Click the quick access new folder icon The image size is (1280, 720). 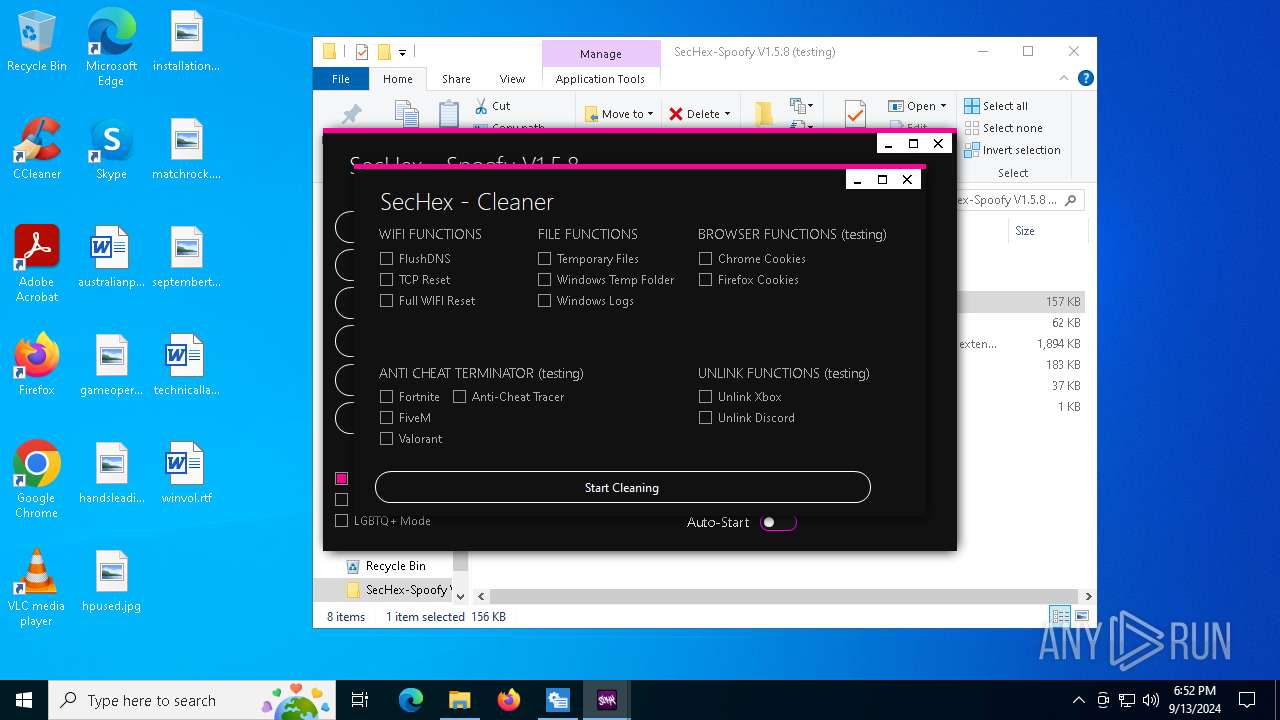click(383, 52)
